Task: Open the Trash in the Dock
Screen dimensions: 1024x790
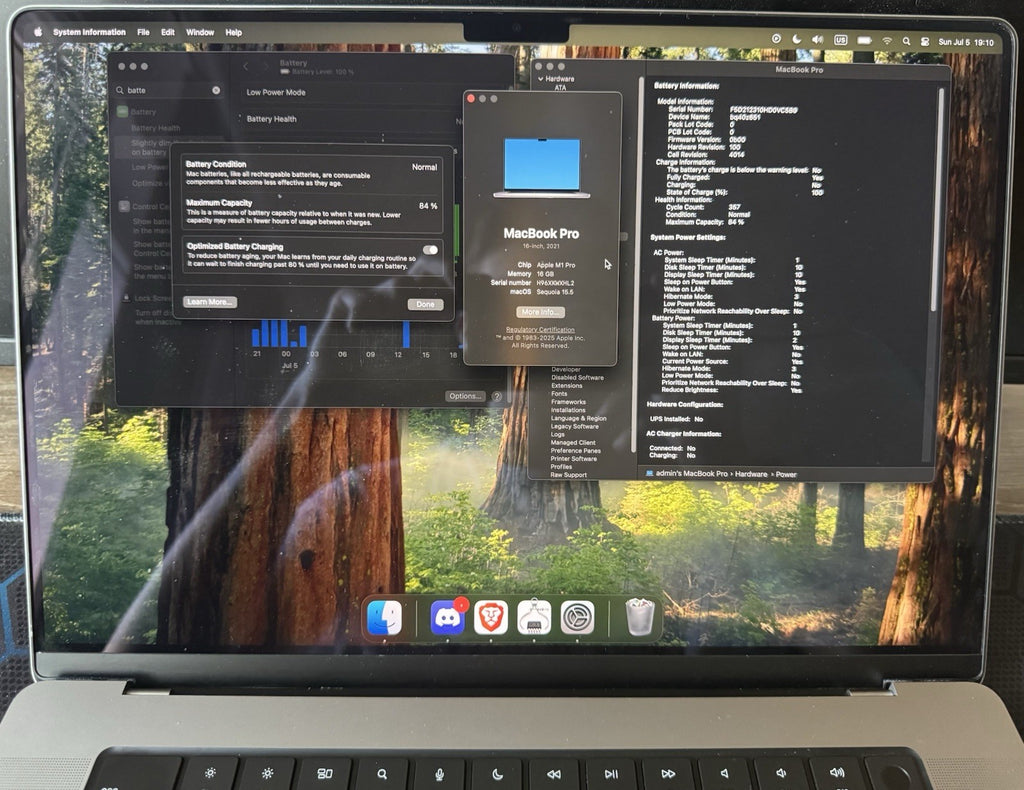Action: coord(640,617)
